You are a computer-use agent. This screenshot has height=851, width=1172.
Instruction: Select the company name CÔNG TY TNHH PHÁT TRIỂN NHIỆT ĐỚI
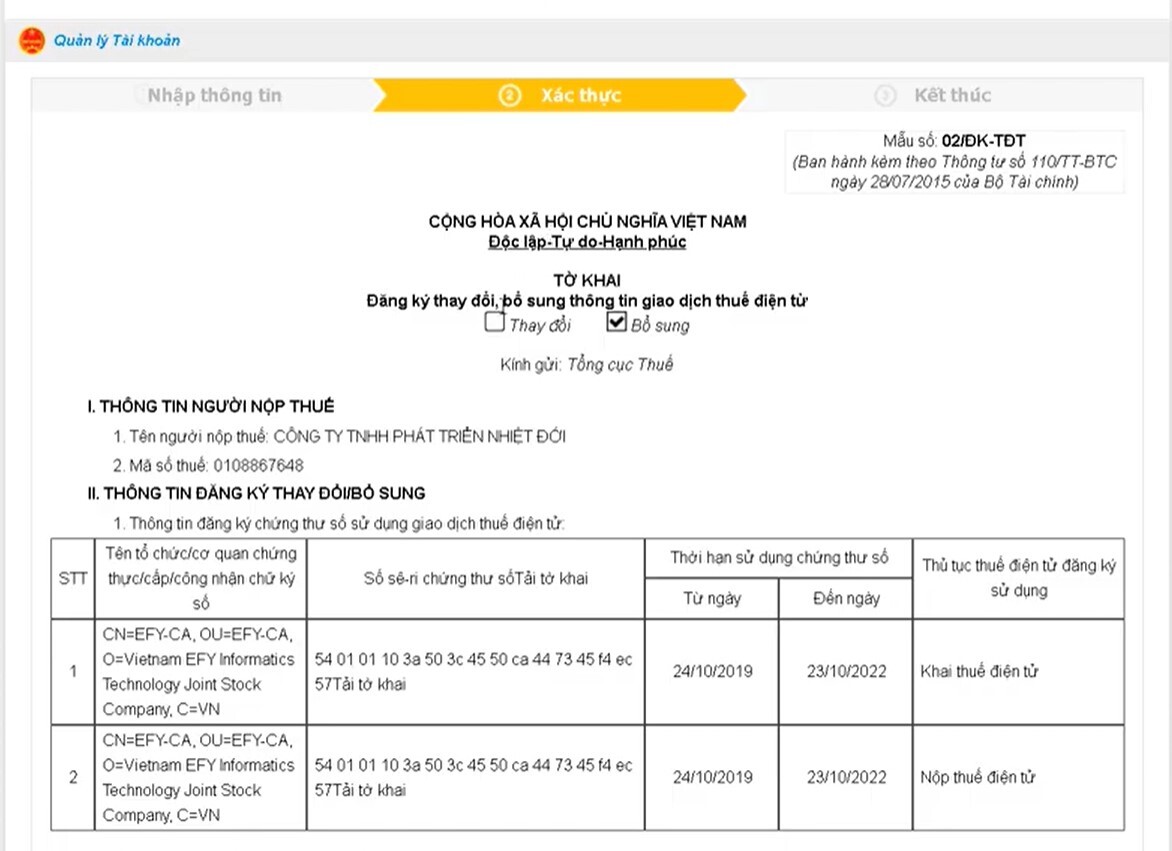419,436
